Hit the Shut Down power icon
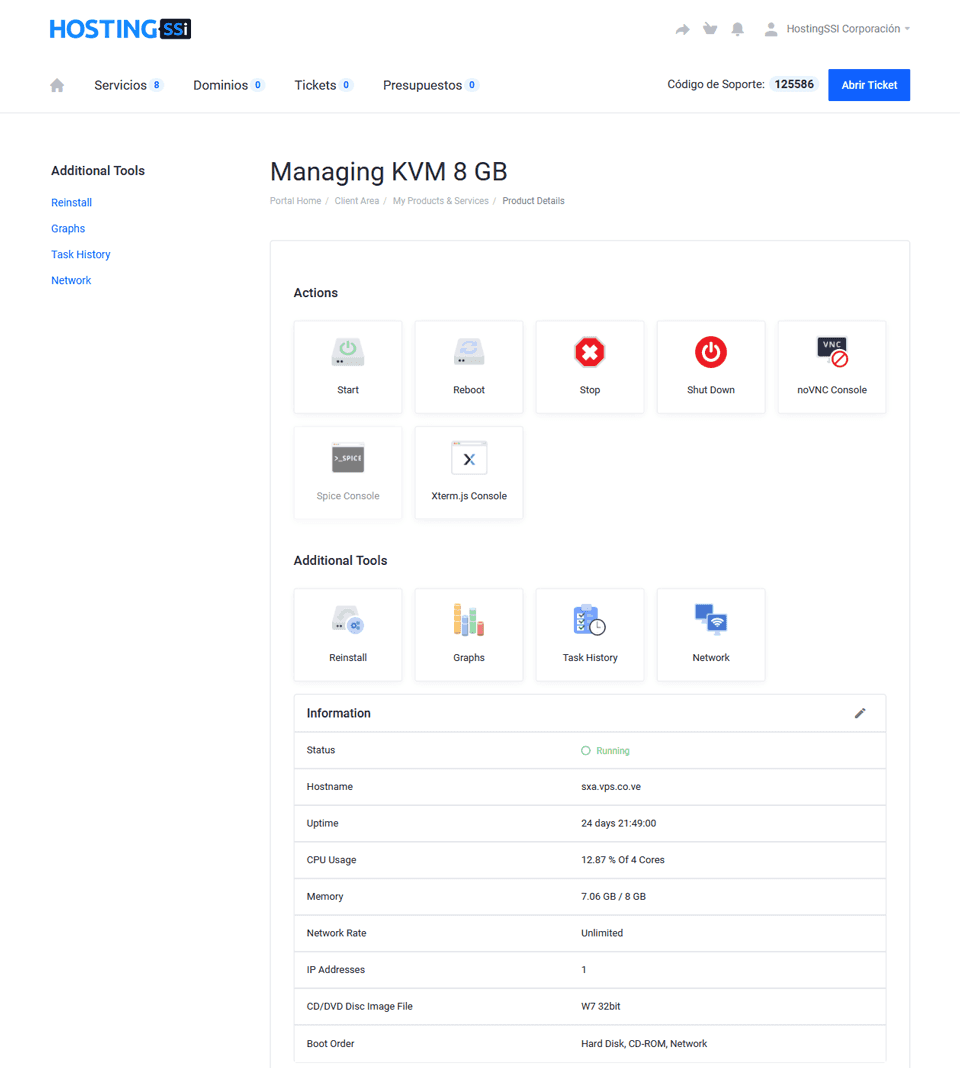 point(711,353)
